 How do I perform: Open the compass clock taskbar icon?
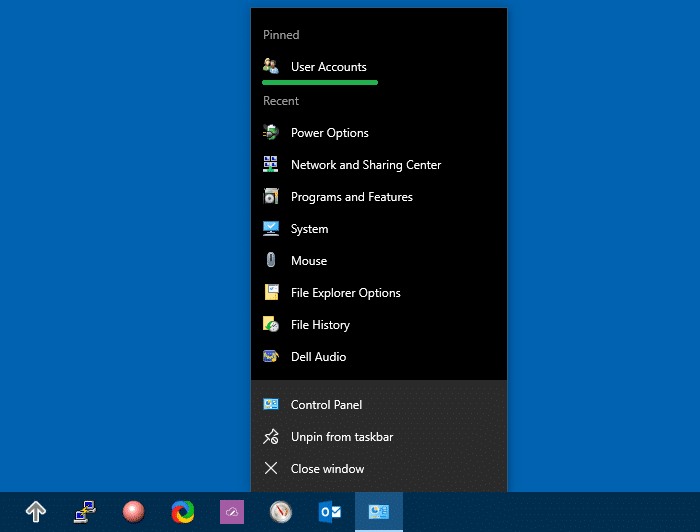pos(281,511)
